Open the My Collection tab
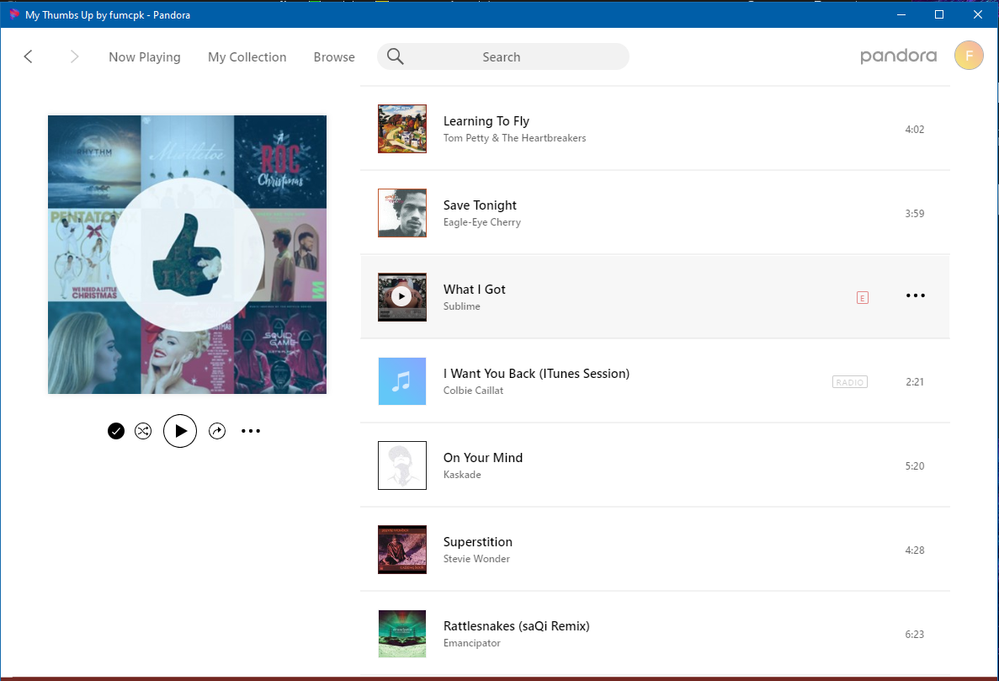This screenshot has height=681, width=999. tap(247, 57)
